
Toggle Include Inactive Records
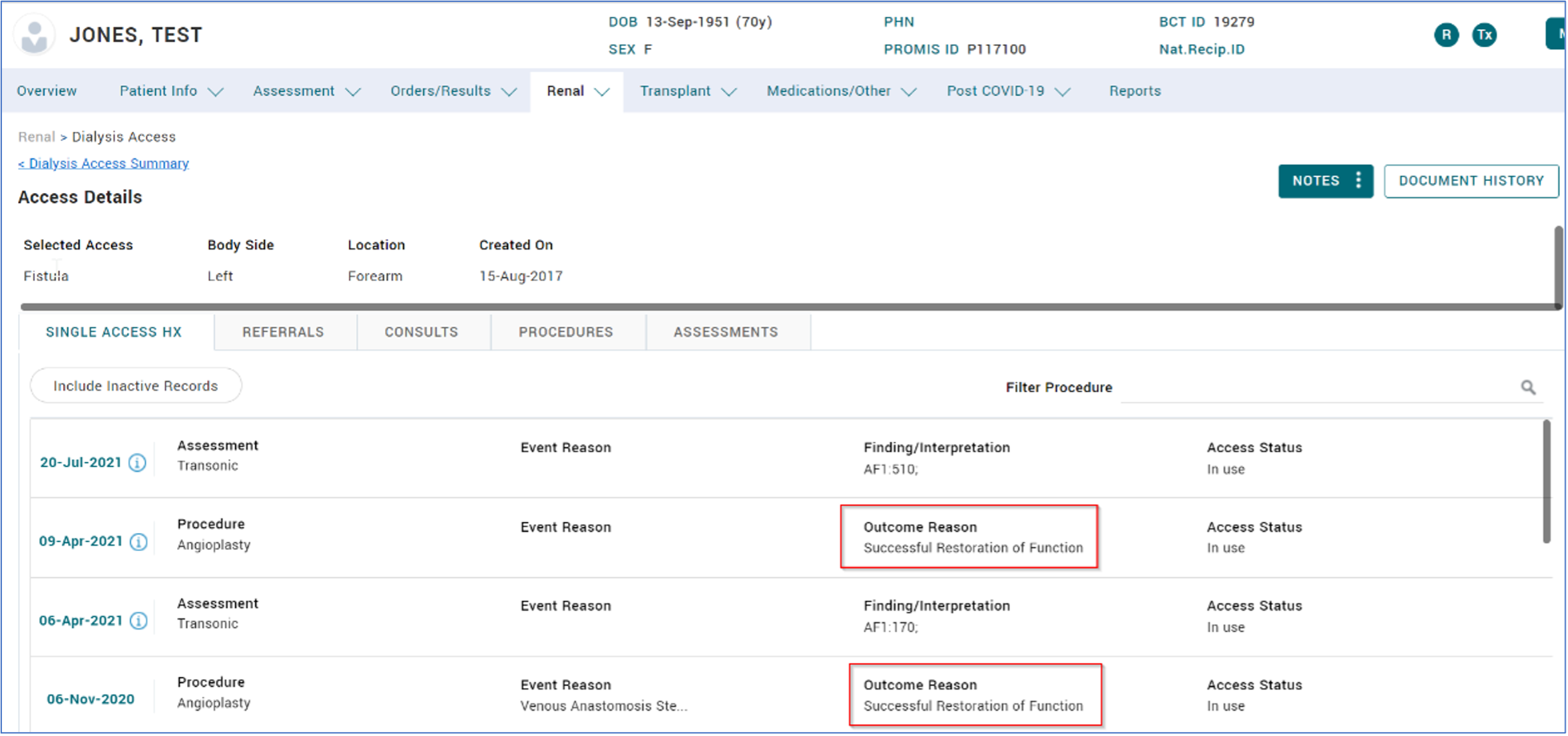(136, 386)
